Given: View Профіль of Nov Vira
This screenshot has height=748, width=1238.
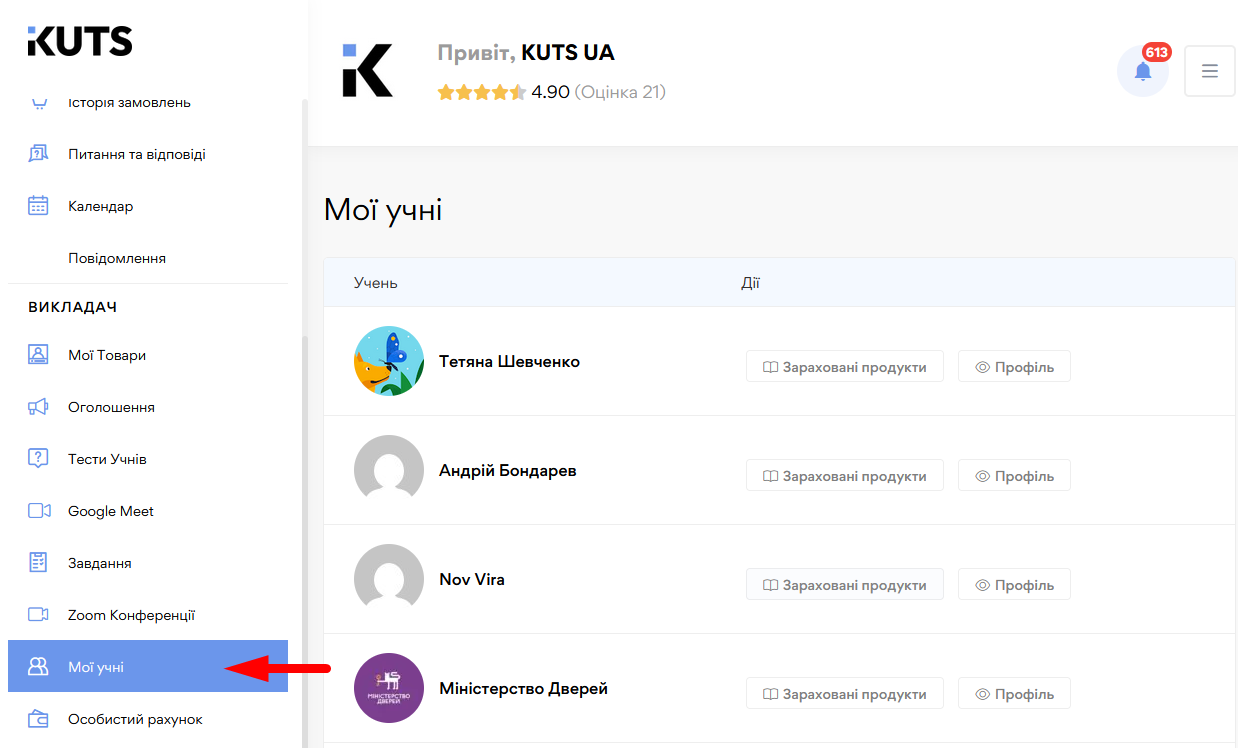Looking at the screenshot, I should tap(1014, 585).
